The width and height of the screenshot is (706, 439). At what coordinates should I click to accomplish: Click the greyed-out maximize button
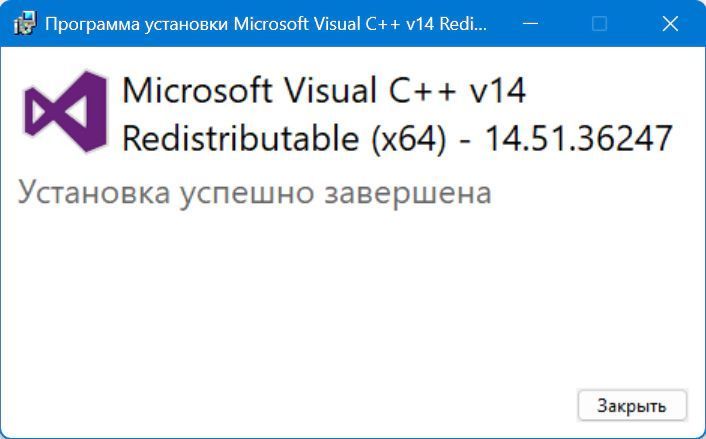tap(599, 23)
